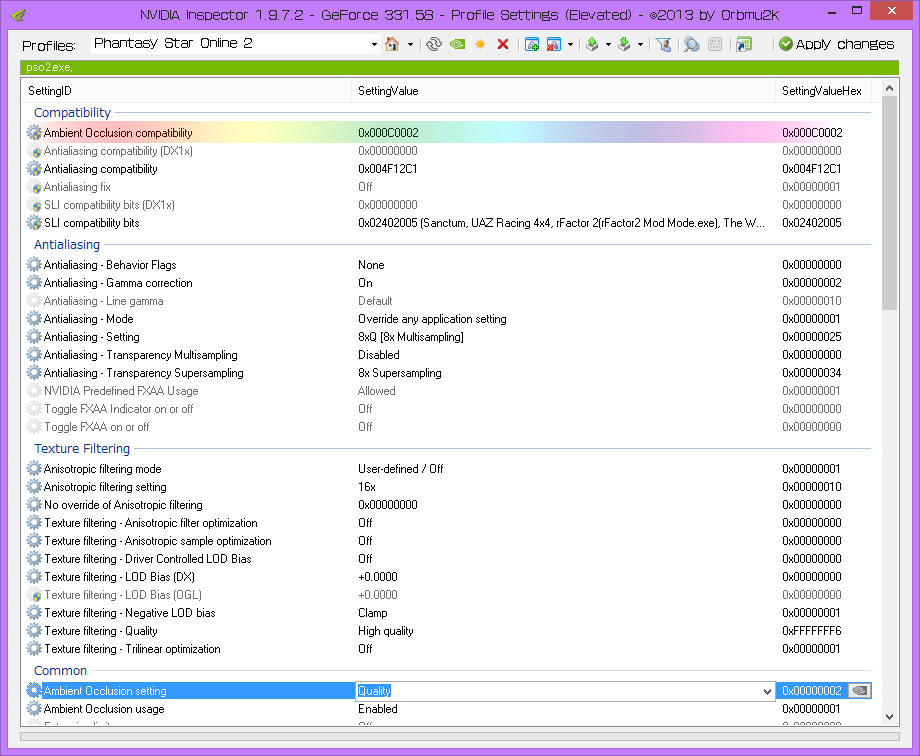Click gear icon beside Toggle FXAA on or off
Screen dimensions: 920x756
[x=34, y=427]
